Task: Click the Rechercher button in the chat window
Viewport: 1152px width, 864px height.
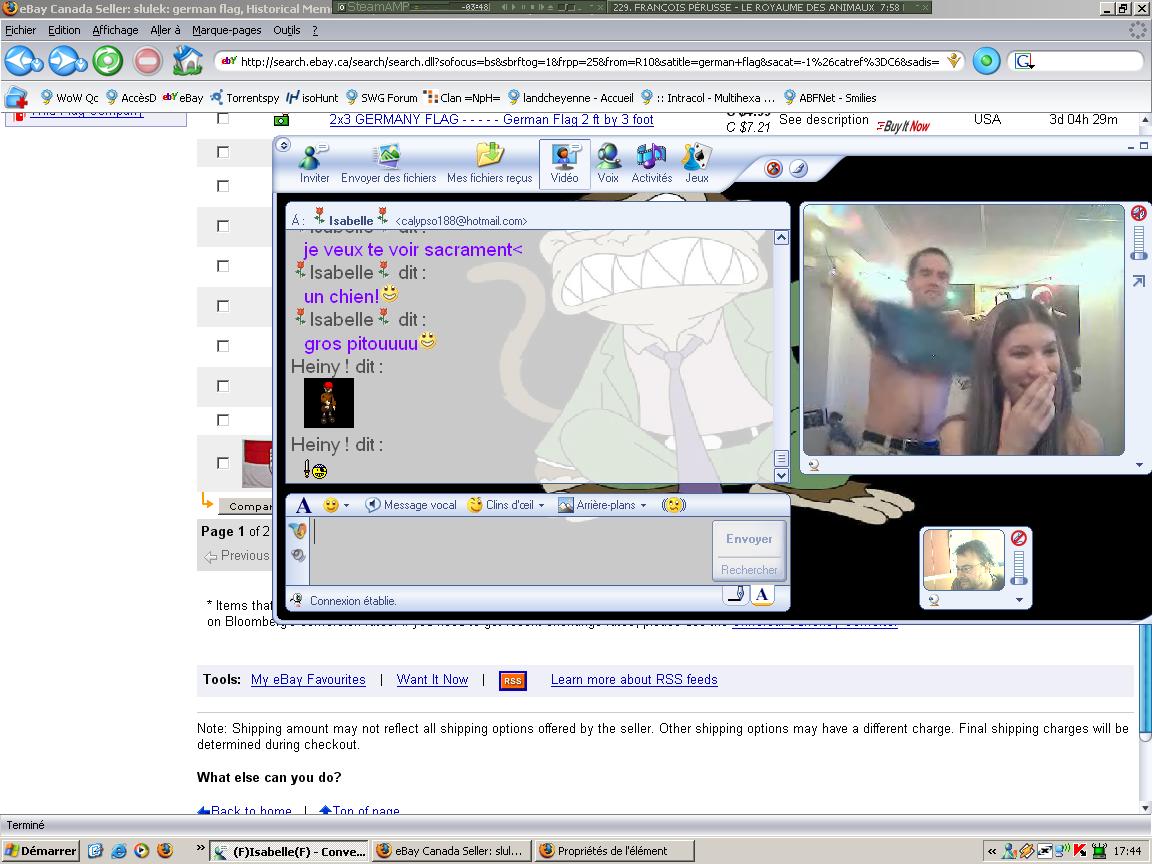Action: coord(749,569)
